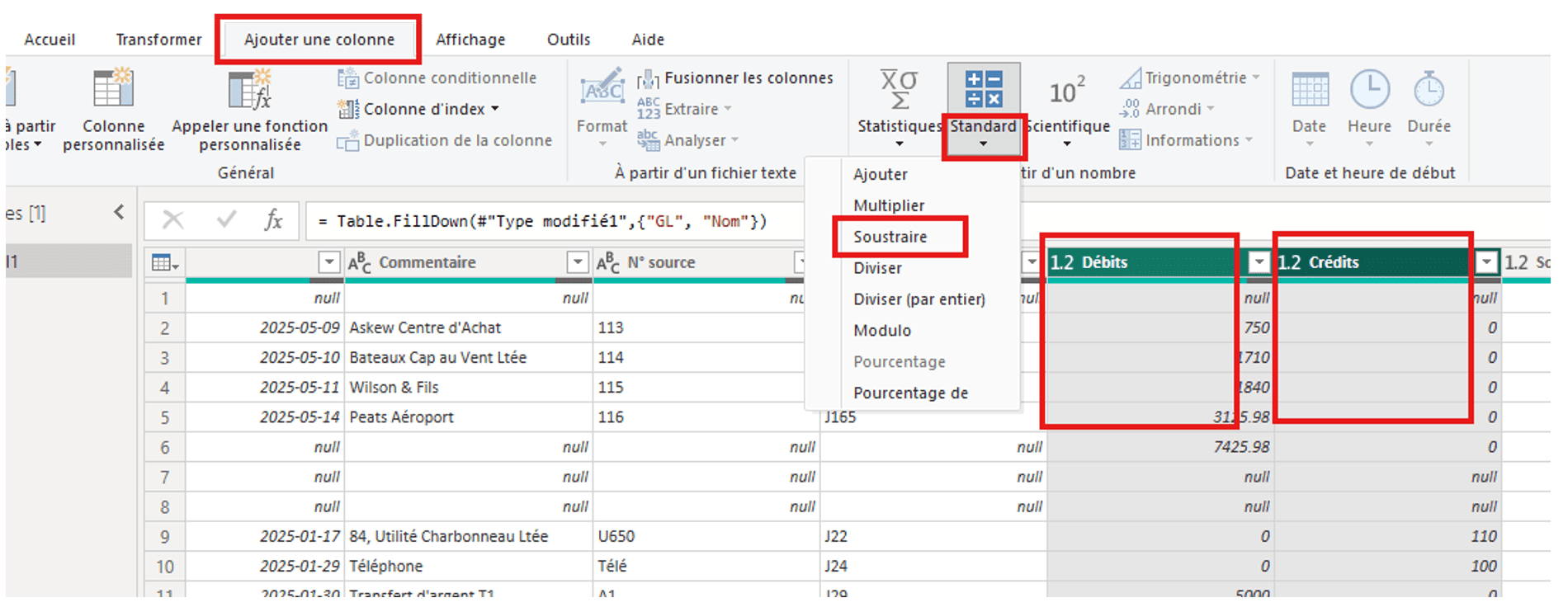The width and height of the screenshot is (1568, 612).
Task: Click the Durée stopwatch icon
Action: click(1429, 89)
